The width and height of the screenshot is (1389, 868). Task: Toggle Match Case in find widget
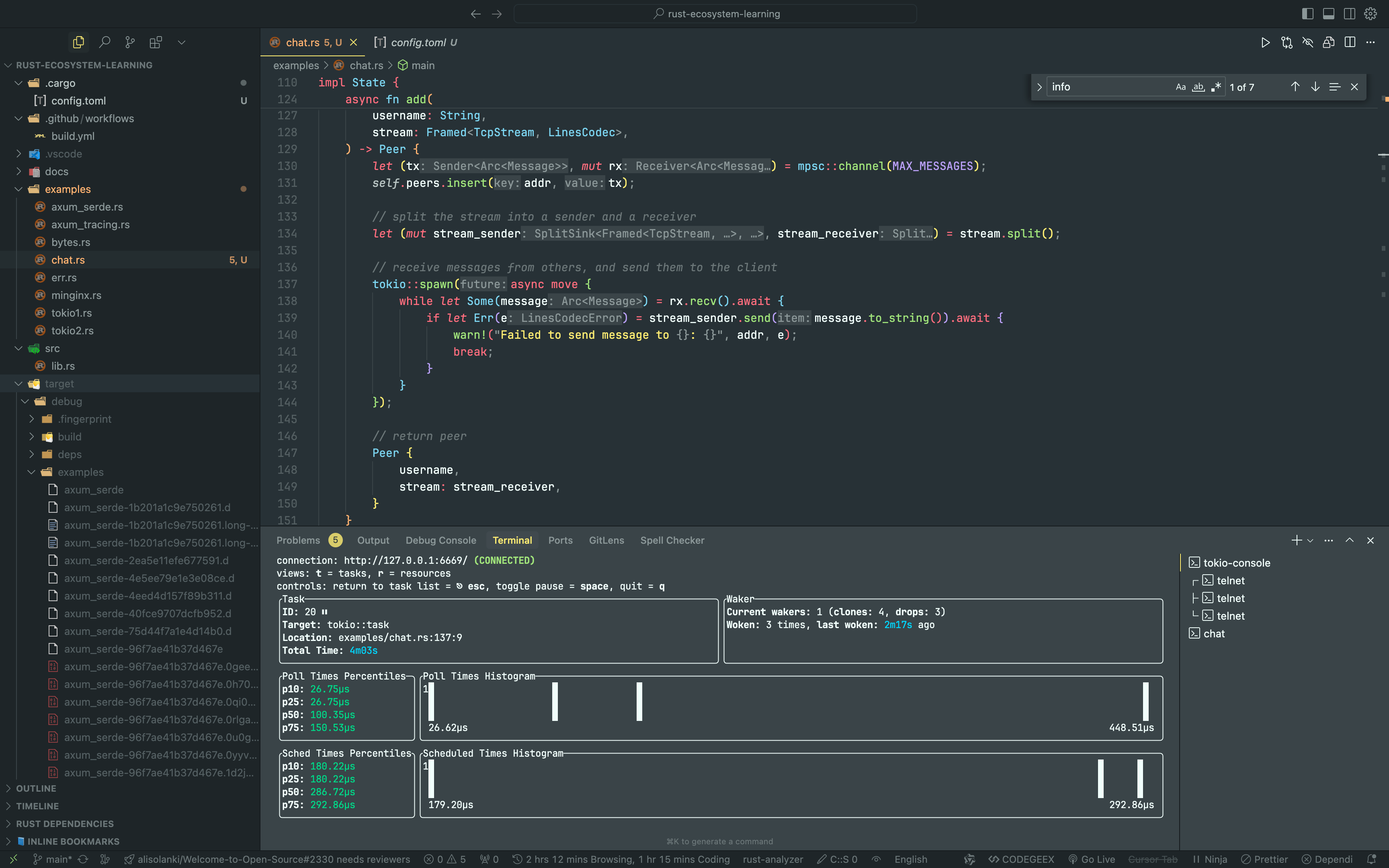coord(1181,87)
